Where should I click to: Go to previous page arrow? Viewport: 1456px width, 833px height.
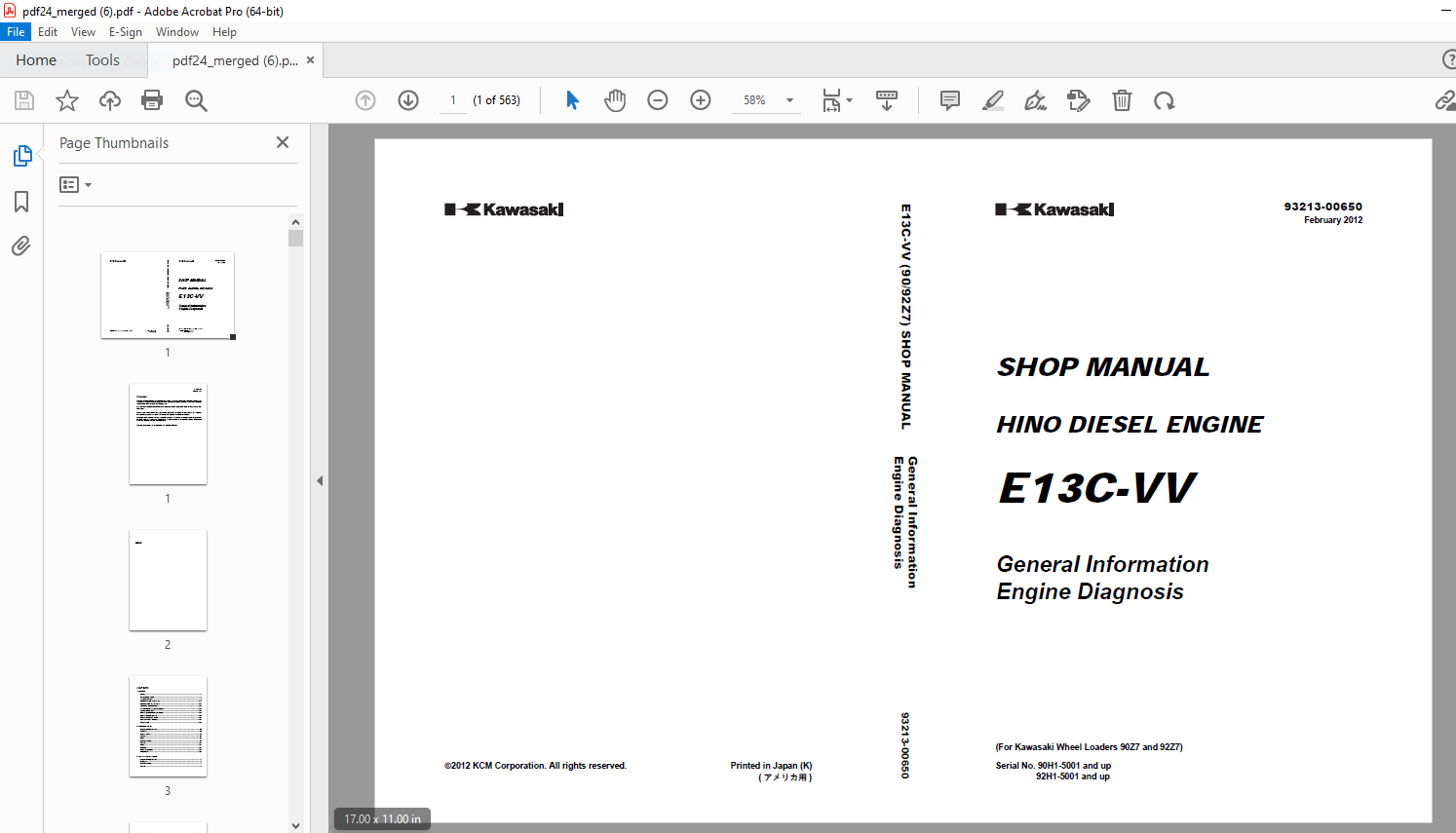click(x=365, y=100)
